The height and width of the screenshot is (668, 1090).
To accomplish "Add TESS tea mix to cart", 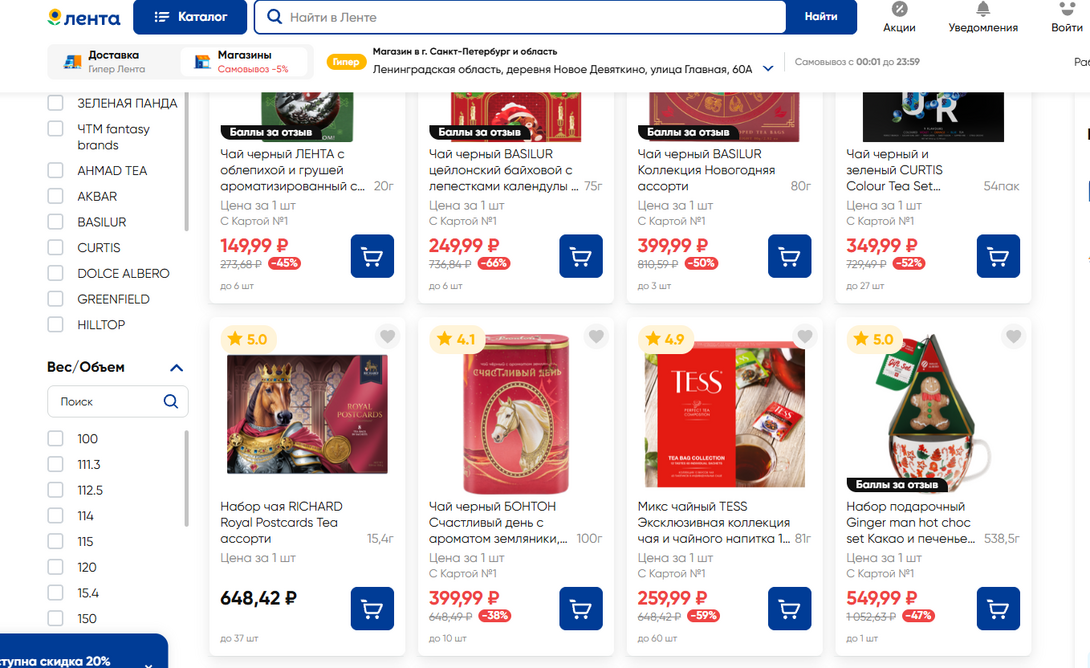I will [789, 609].
